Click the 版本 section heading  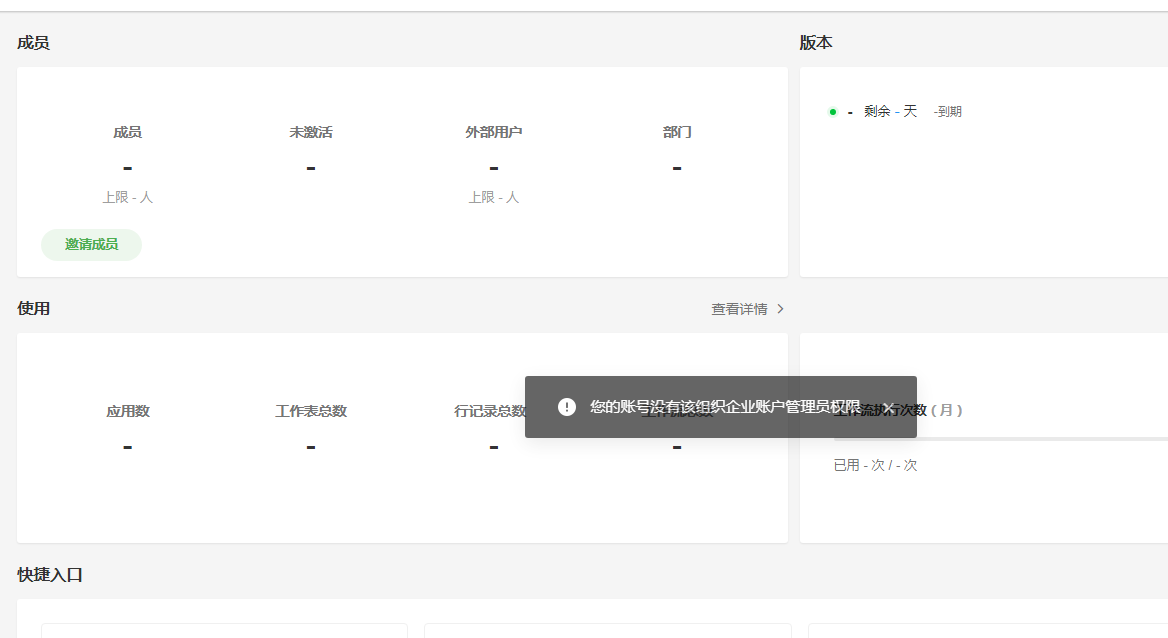pyautogui.click(x=816, y=43)
